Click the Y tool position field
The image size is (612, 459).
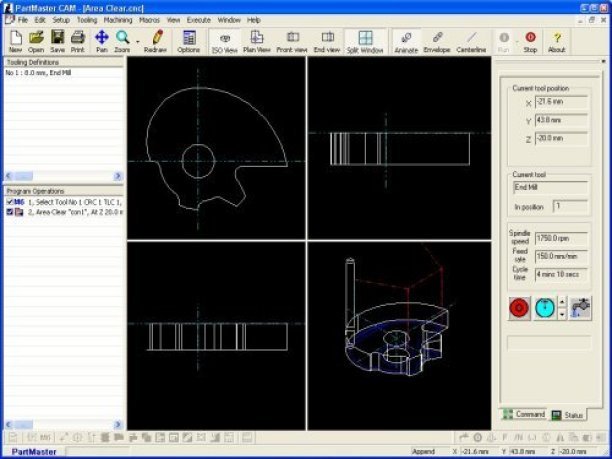coord(561,120)
